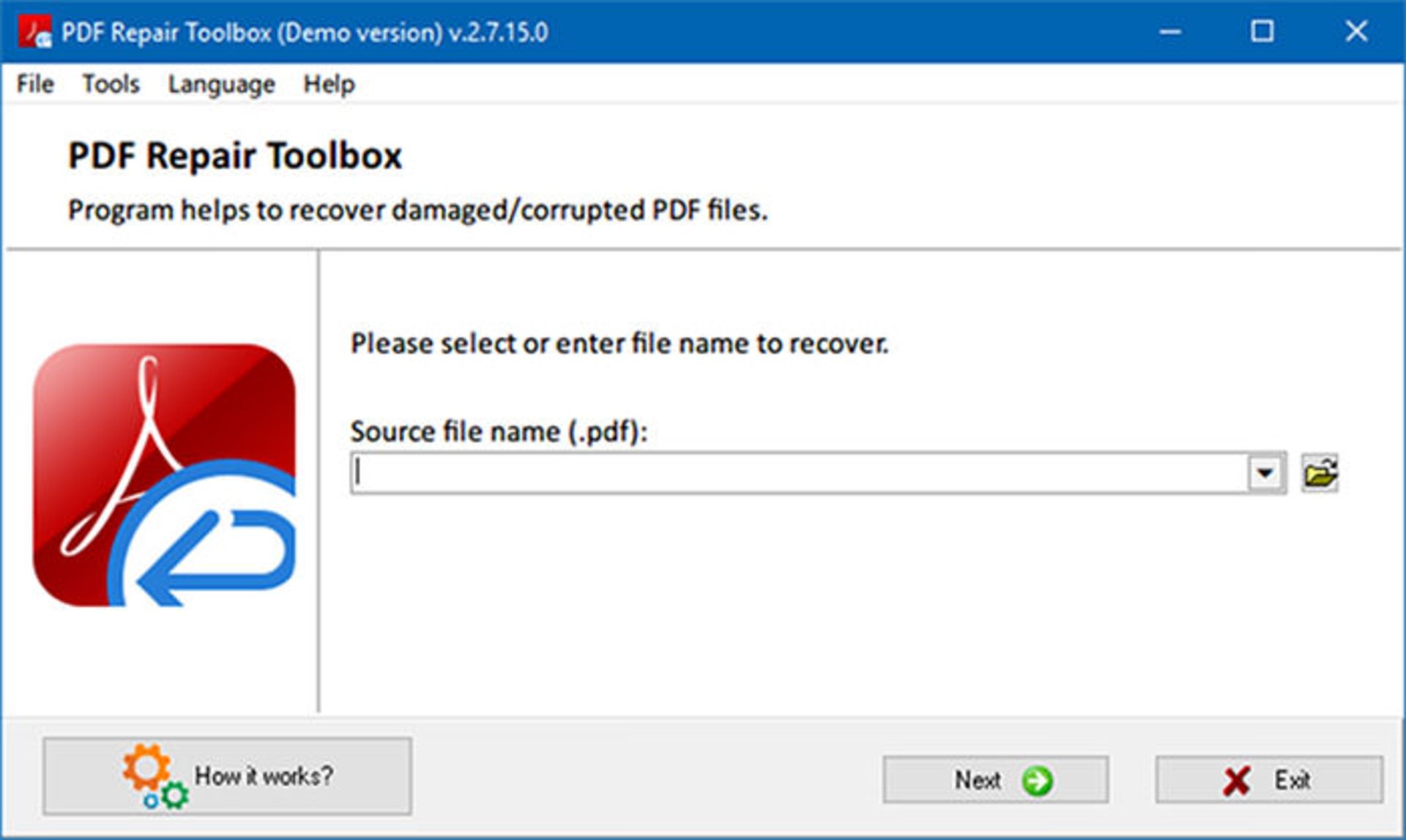
Task: Minimize the PDF Repair Toolbox window
Action: click(1169, 32)
